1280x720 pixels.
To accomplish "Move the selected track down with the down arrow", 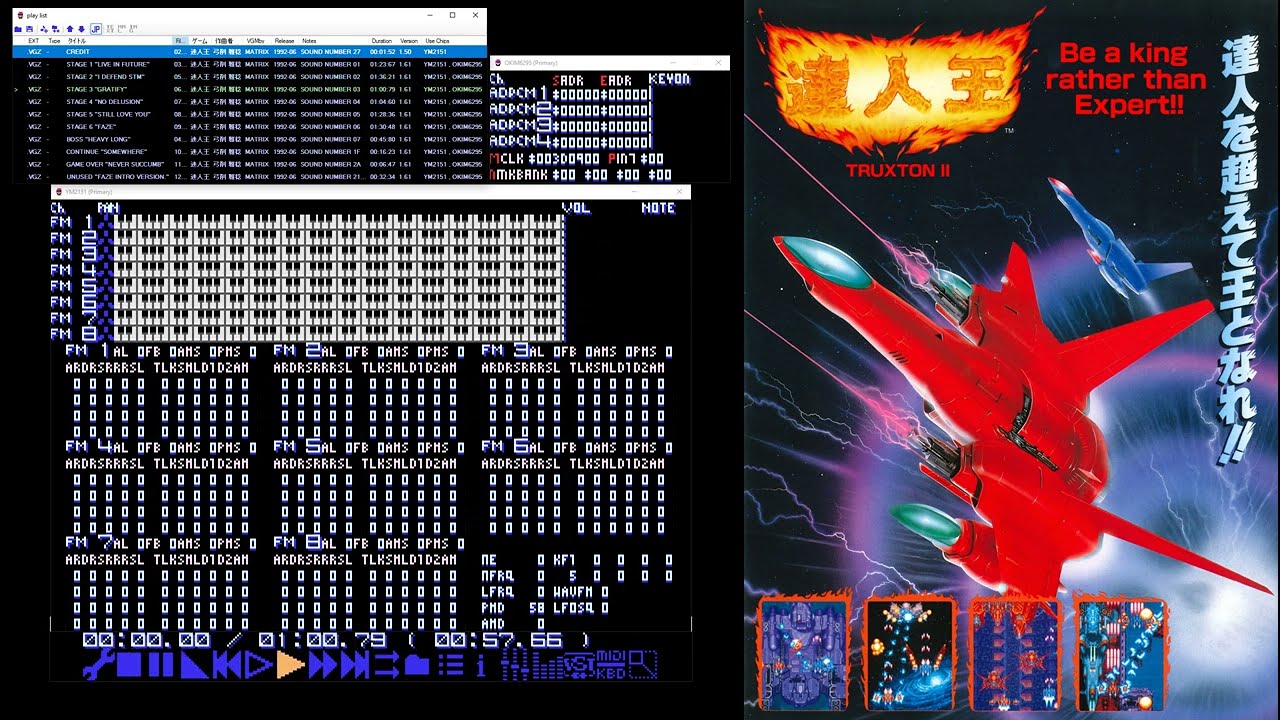I will (x=82, y=29).
